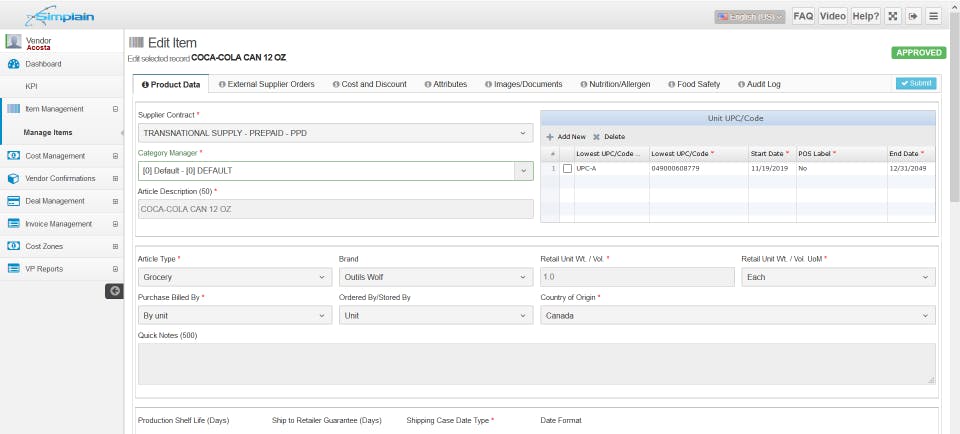The width and height of the screenshot is (960, 434).
Task: Open the hamburger menu icon
Action: (933, 16)
